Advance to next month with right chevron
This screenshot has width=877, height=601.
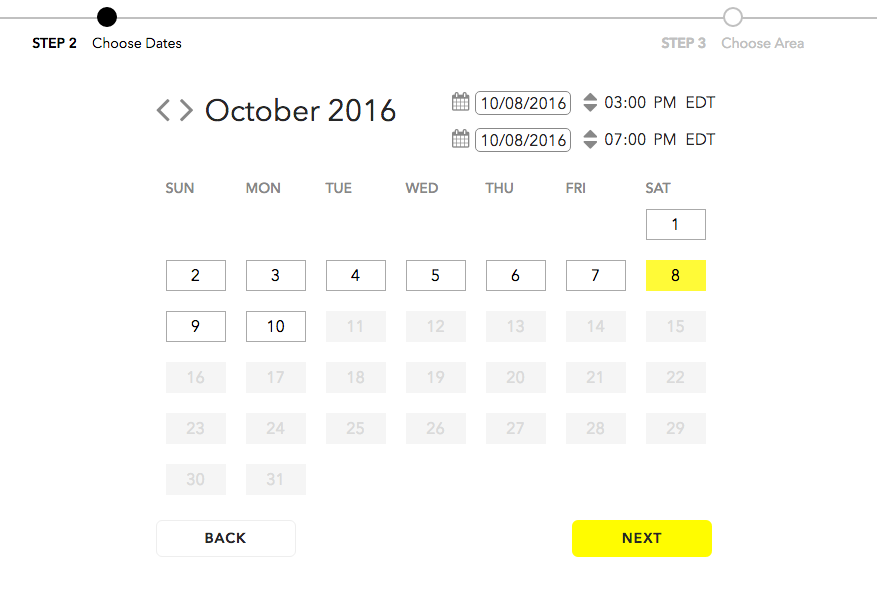click(186, 110)
